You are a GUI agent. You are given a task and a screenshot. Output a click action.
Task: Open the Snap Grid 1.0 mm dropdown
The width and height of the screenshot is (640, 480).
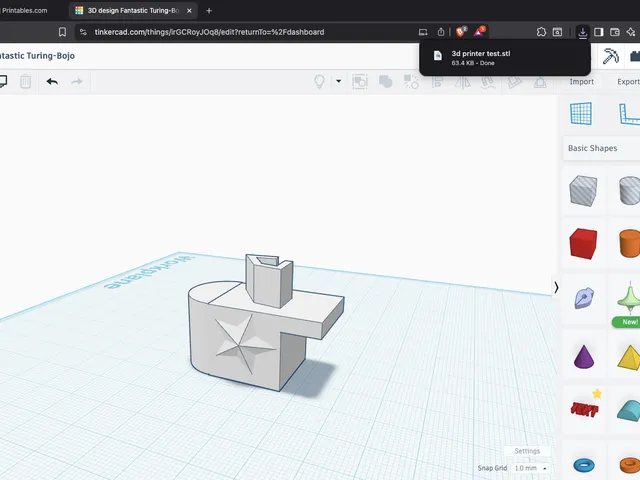point(530,468)
